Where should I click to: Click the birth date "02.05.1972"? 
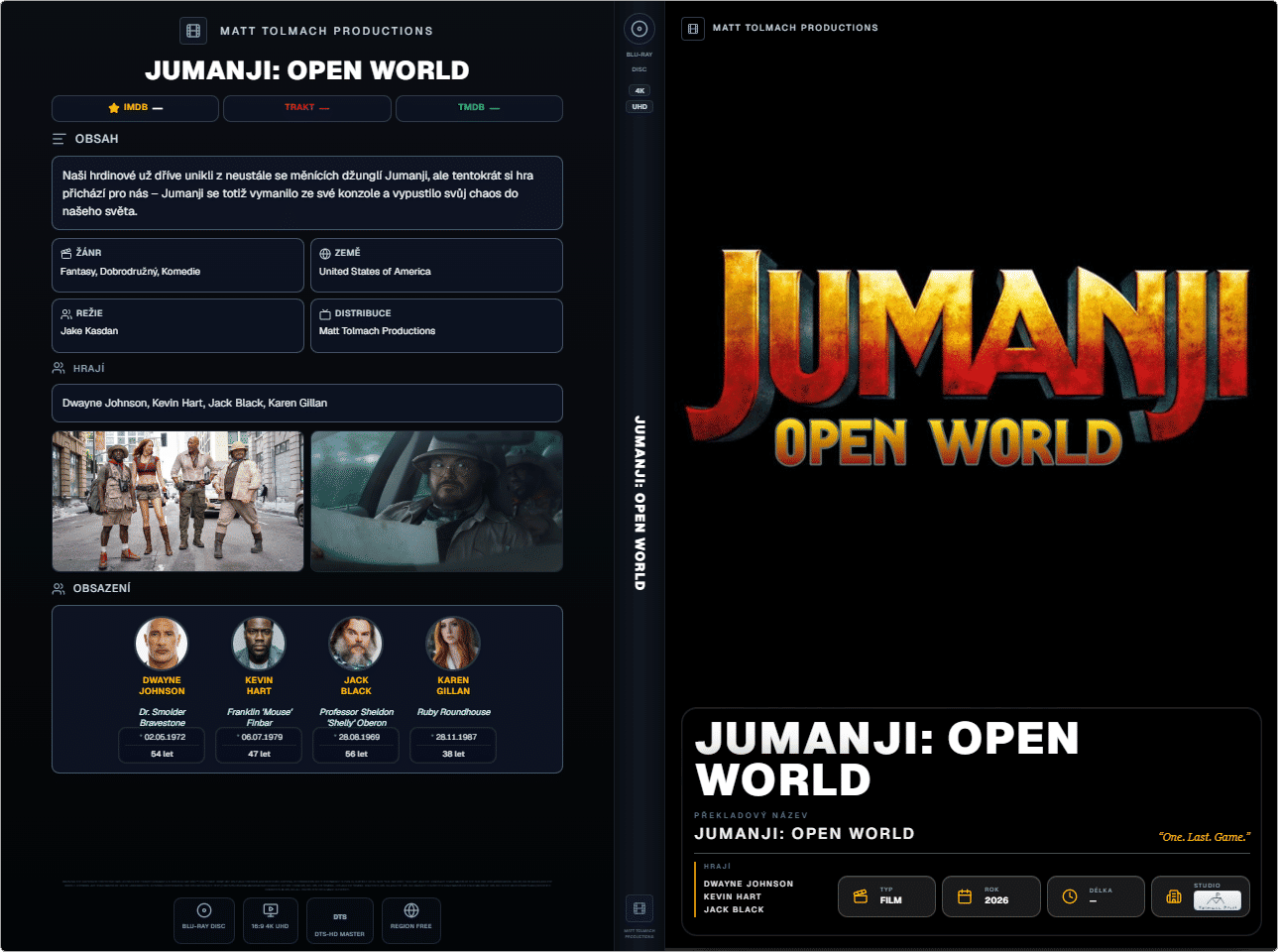[x=165, y=737]
